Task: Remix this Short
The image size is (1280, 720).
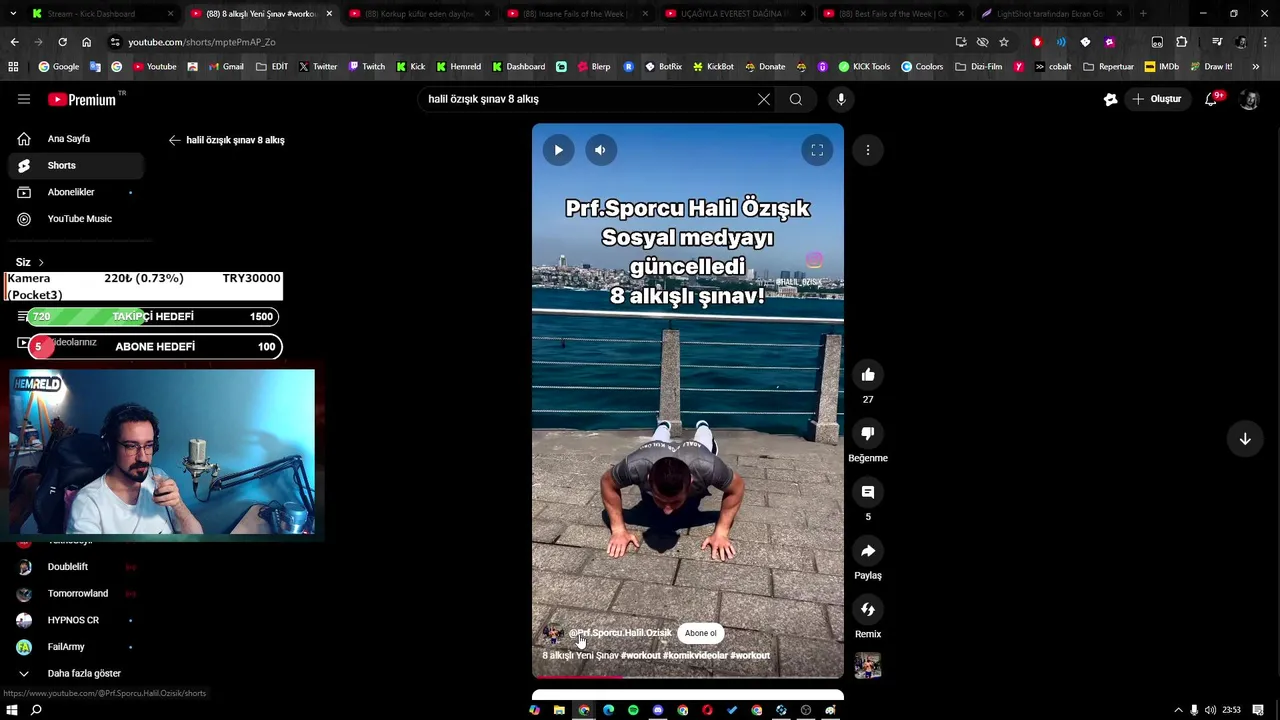Action: point(868,609)
